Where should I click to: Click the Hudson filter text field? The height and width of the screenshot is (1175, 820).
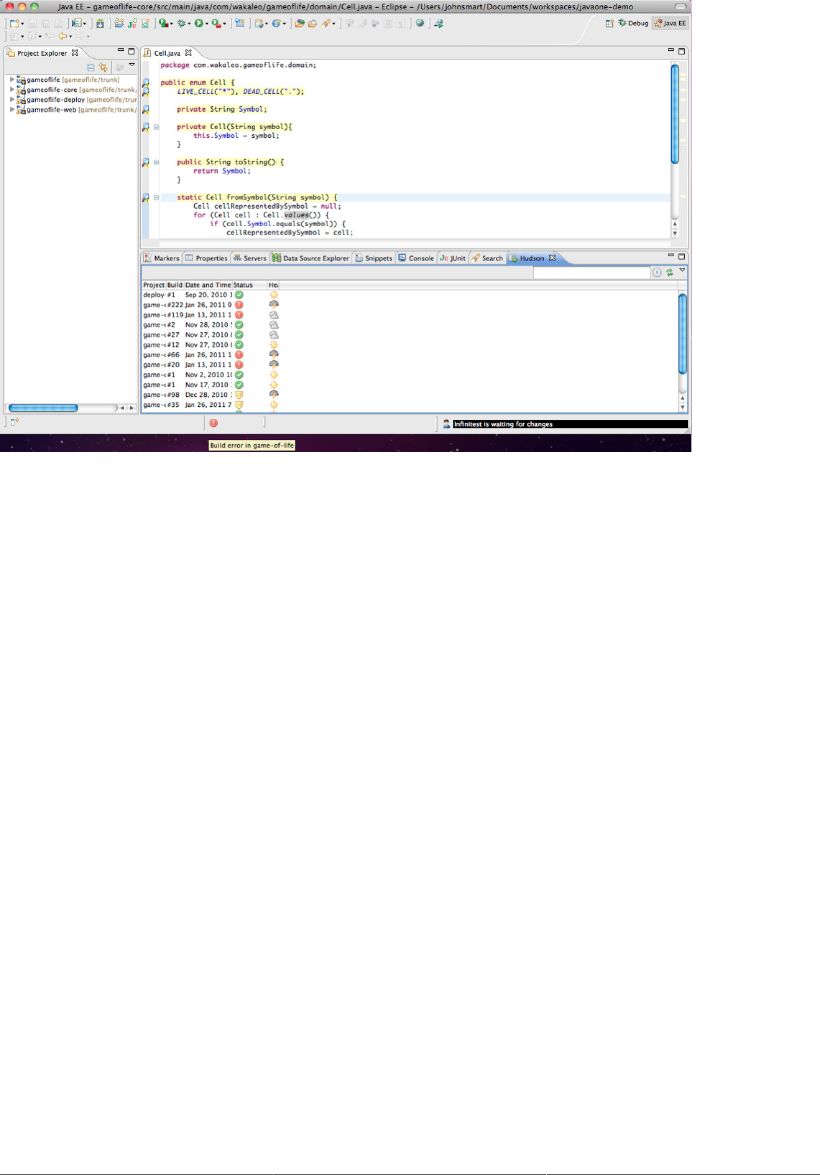(x=591, y=273)
